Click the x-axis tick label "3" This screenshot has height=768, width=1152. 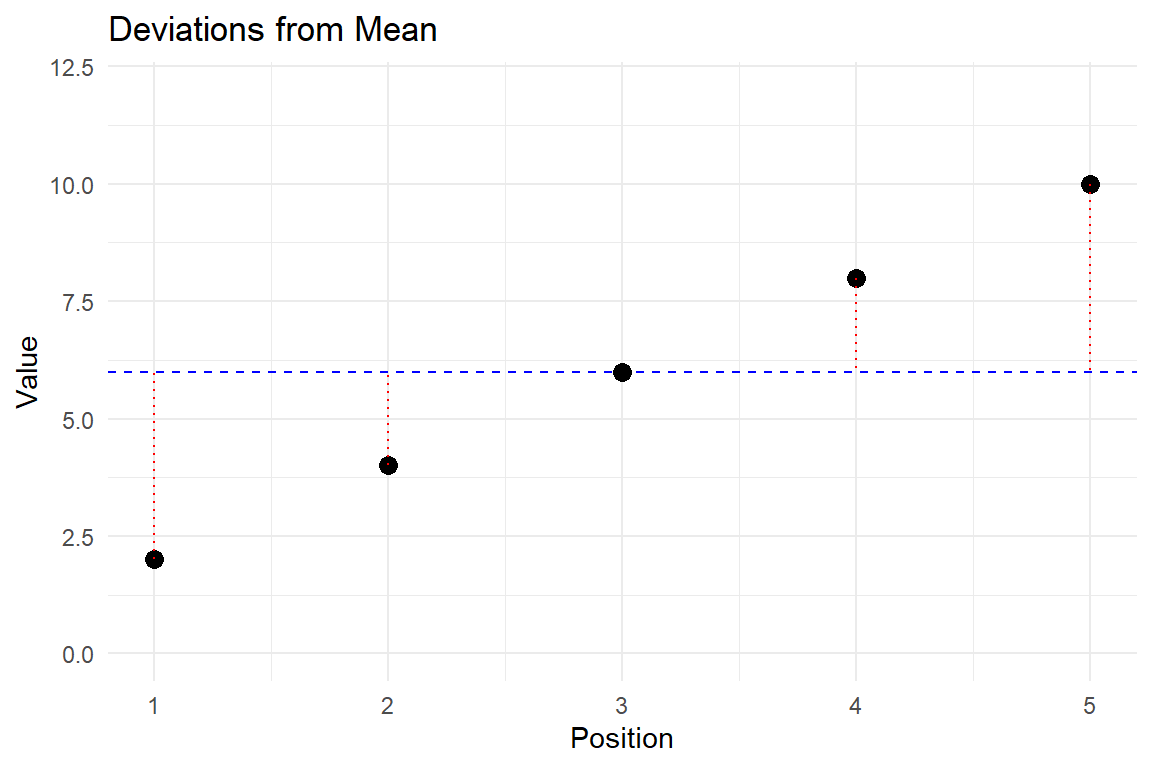(622, 705)
